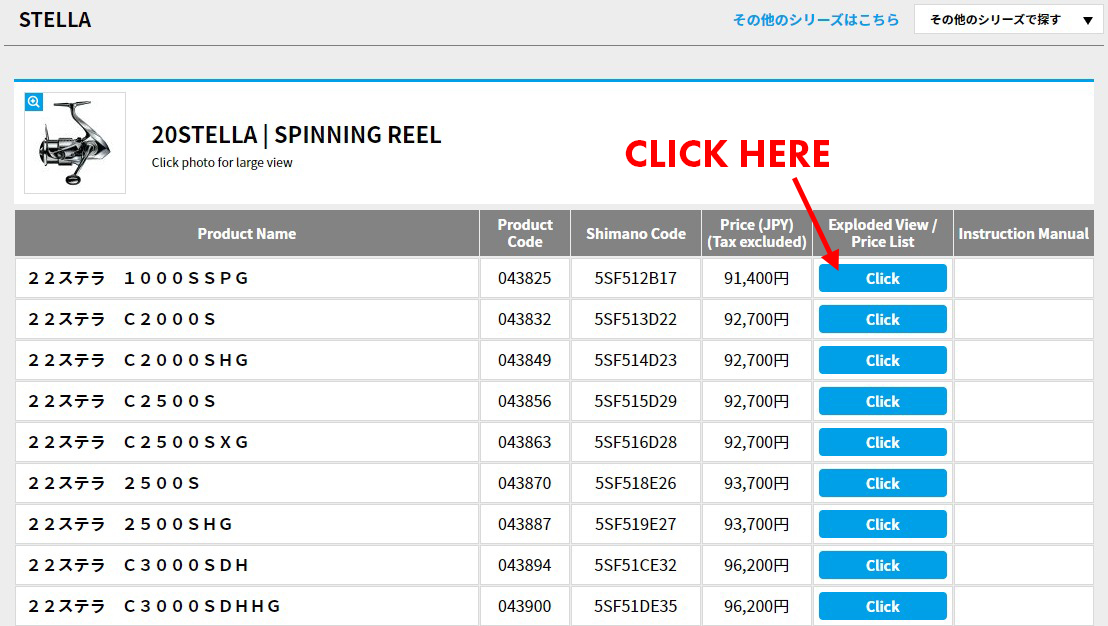
Task: Select product name ２２ステラ Ｃ２５００Ｓ
Action: pyautogui.click(x=122, y=401)
